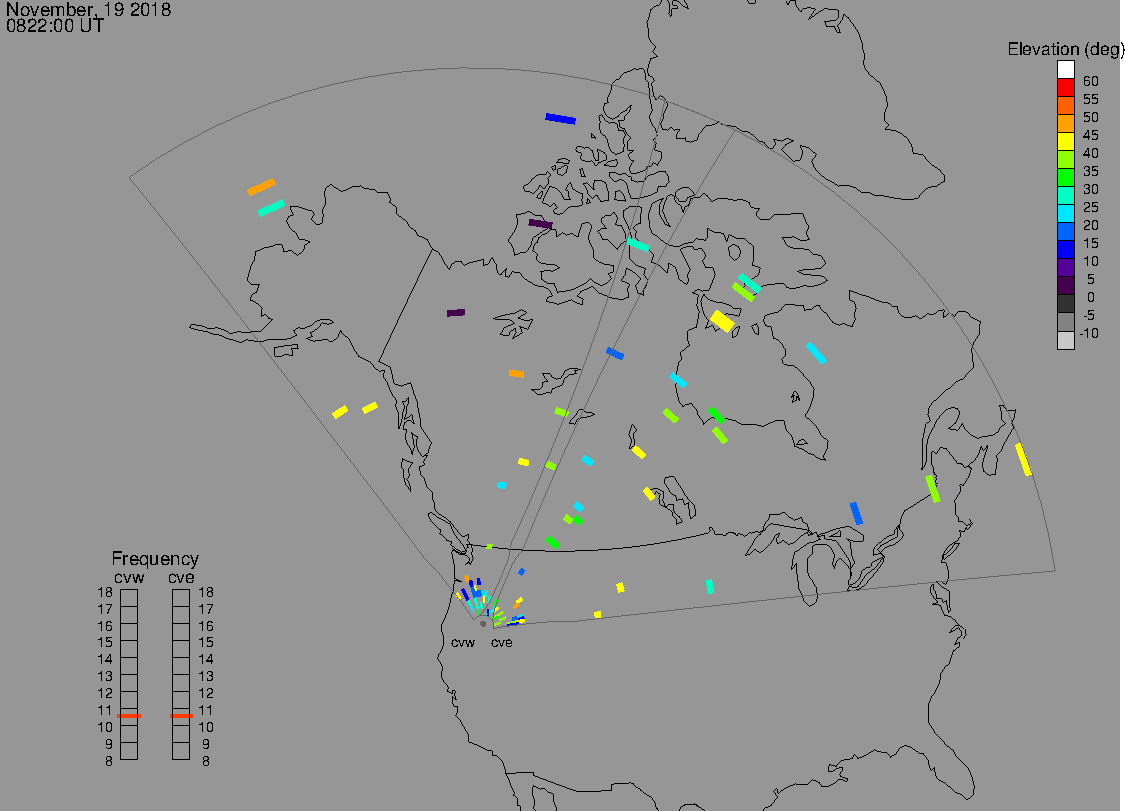Click the gray radar site dot above labels
The image size is (1125, 811).
483,624
